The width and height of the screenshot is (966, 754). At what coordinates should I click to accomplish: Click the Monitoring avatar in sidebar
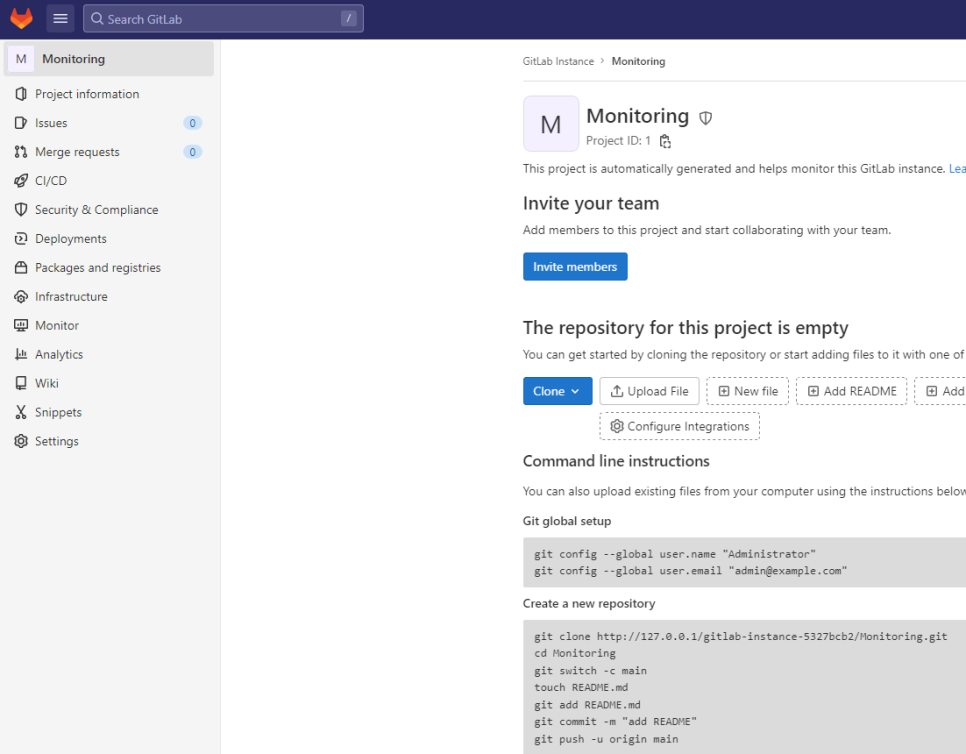click(x=21, y=59)
